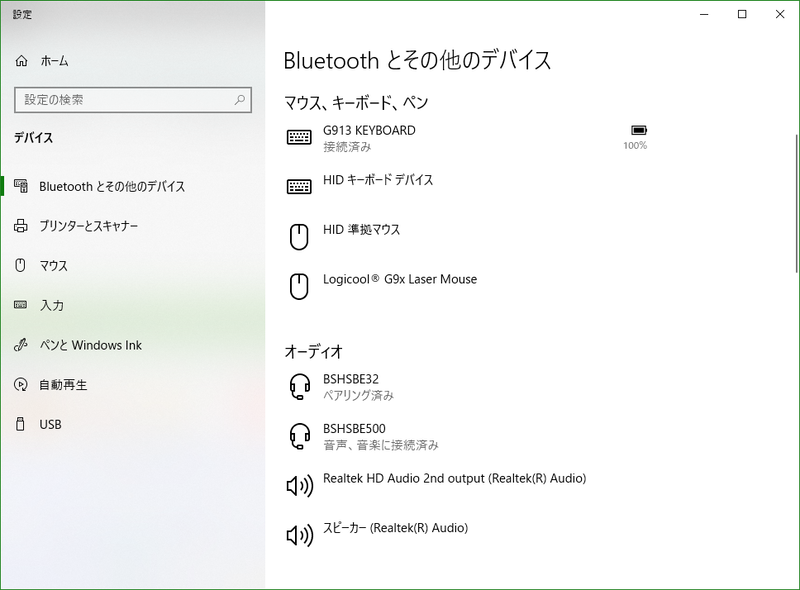The width and height of the screenshot is (800, 590).
Task: Click the 100% battery indicator of G913 KEYBOARD
Action: [638, 136]
